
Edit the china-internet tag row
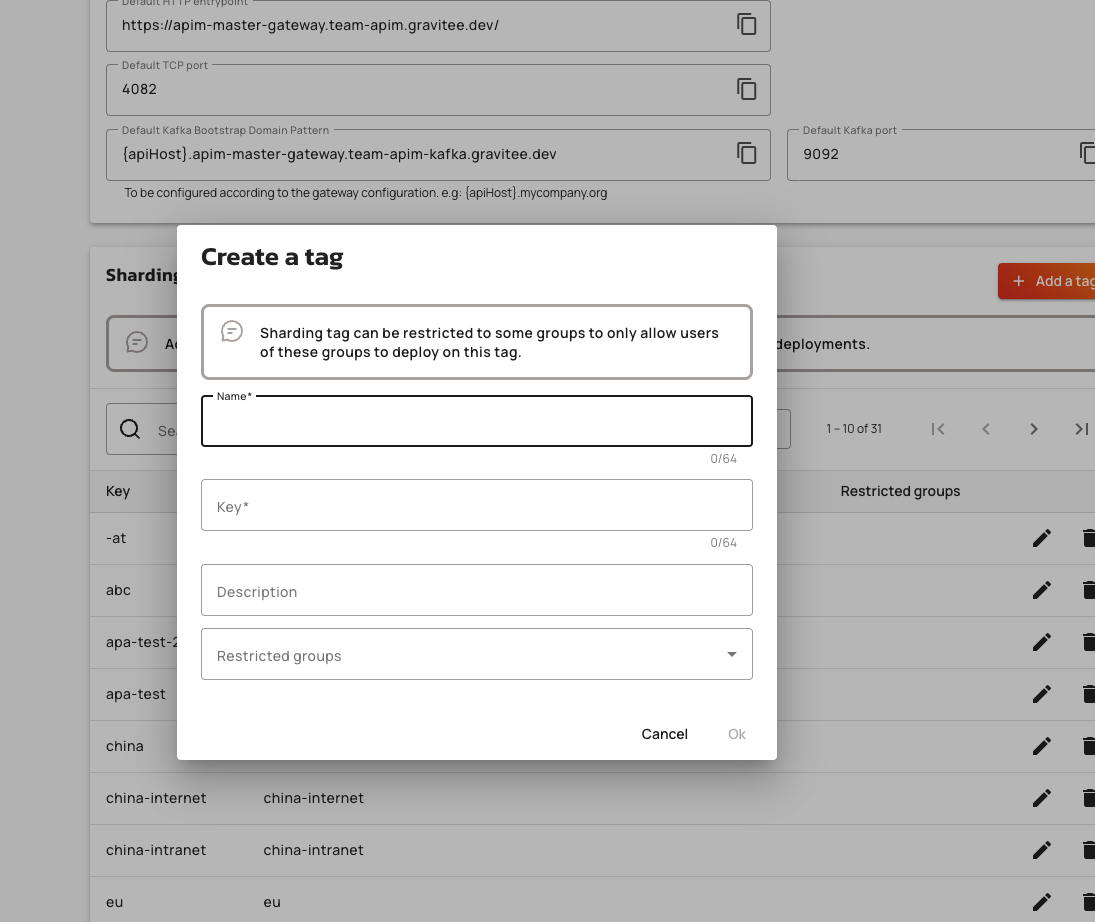pos(1041,798)
